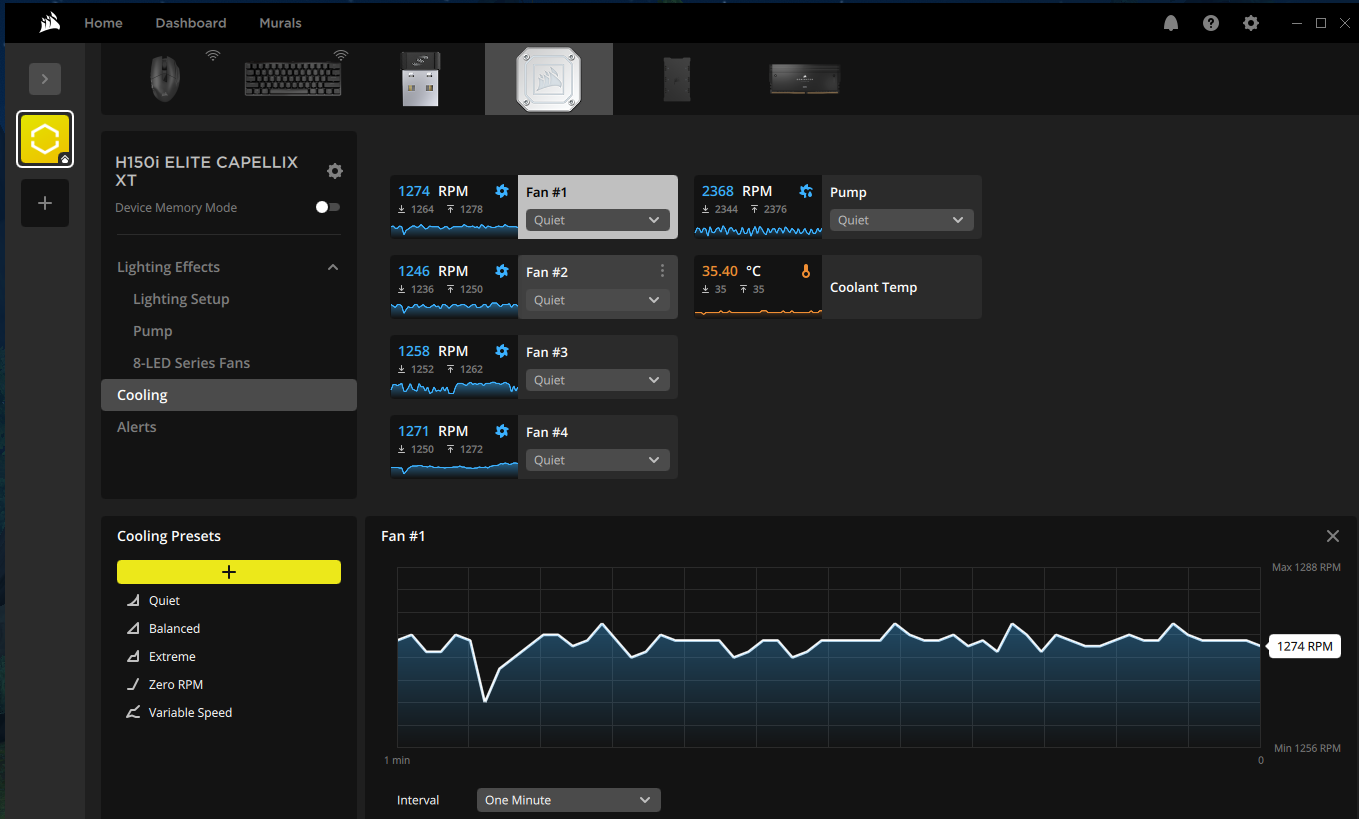This screenshot has height=819, width=1359.
Task: Add a new profile with plus button
Action: [x=45, y=203]
